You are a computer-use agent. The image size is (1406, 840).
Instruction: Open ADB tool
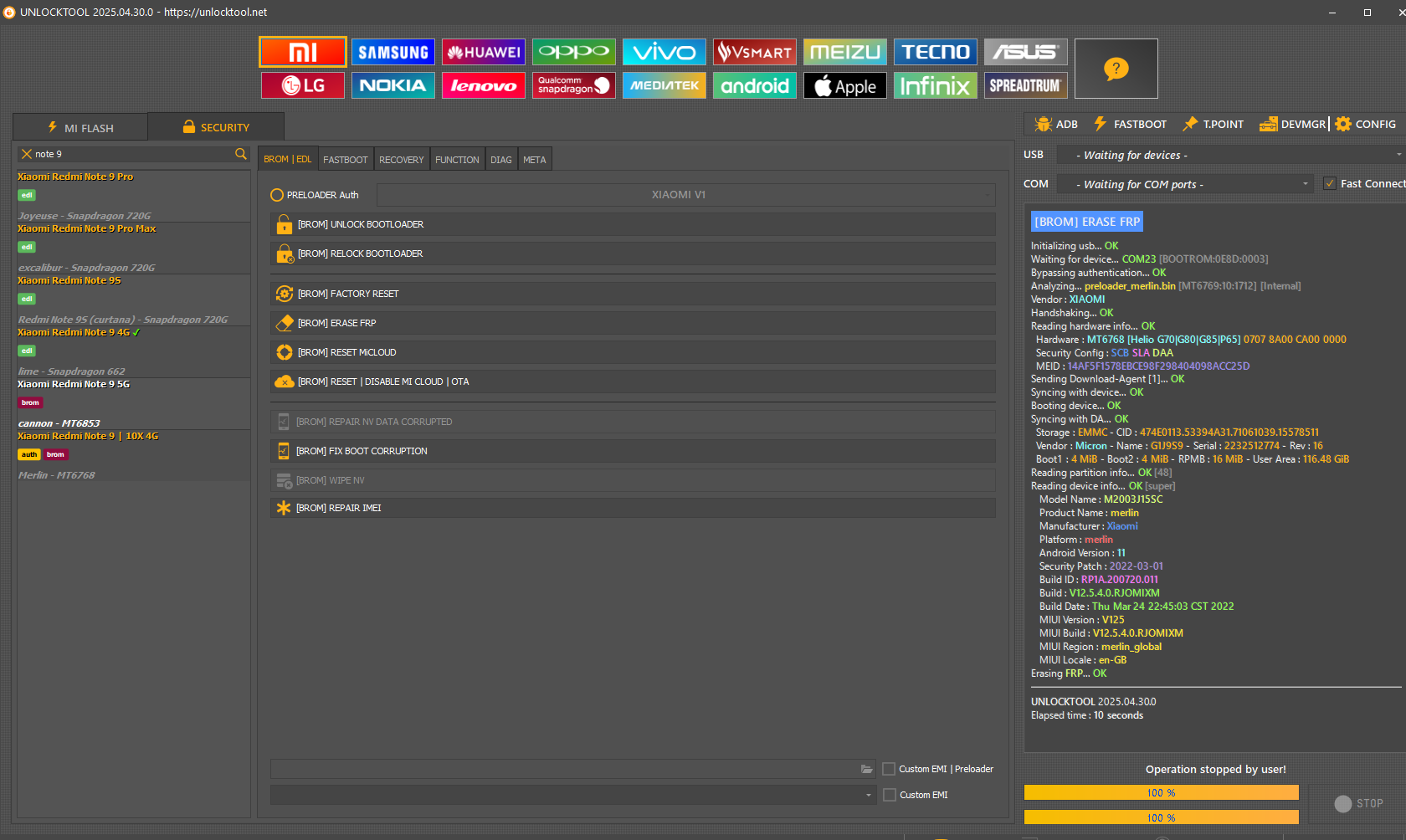1056,124
